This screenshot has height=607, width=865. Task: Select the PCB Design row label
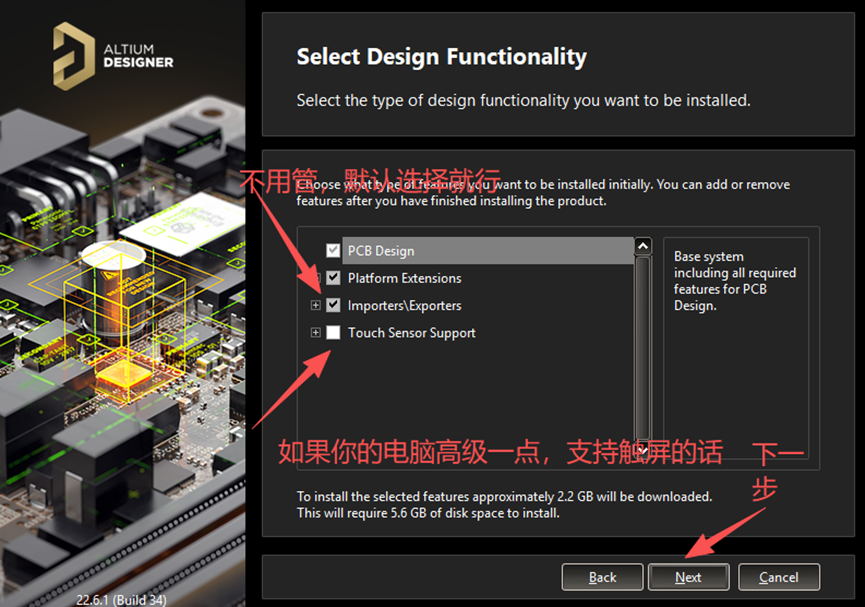coord(381,251)
